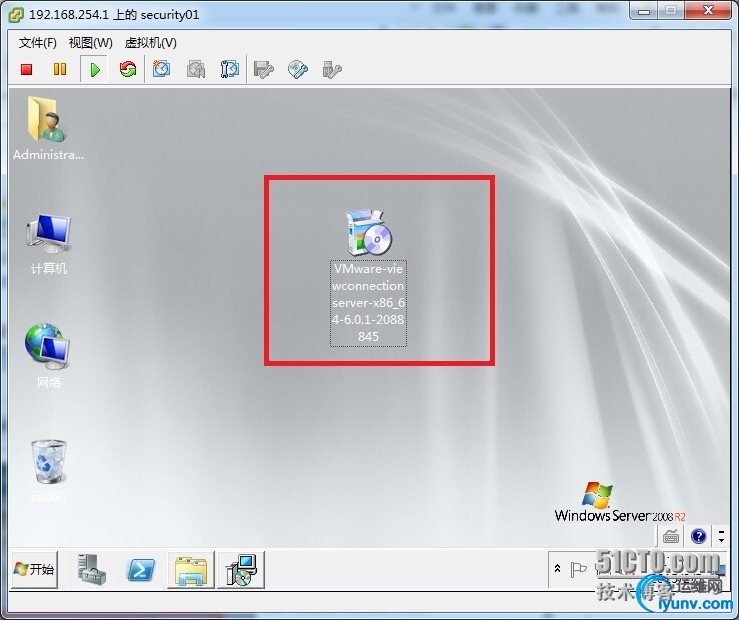Take a snapshot of the virtual machine
Screen dimensions: 739x620
pyautogui.click(x=161, y=69)
